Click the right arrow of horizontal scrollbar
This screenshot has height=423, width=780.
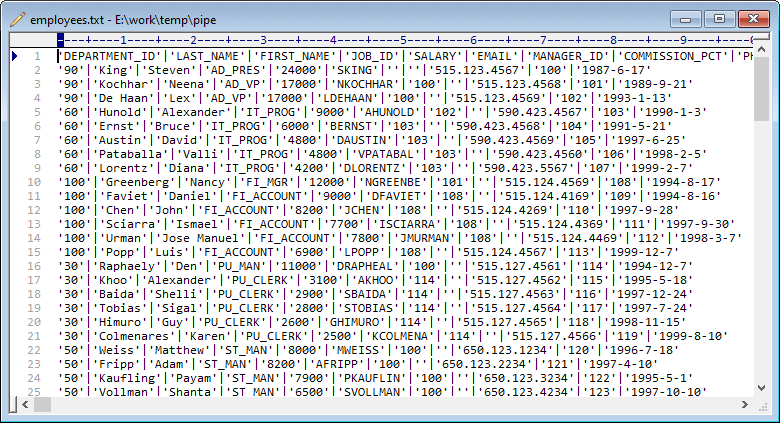coord(746,403)
